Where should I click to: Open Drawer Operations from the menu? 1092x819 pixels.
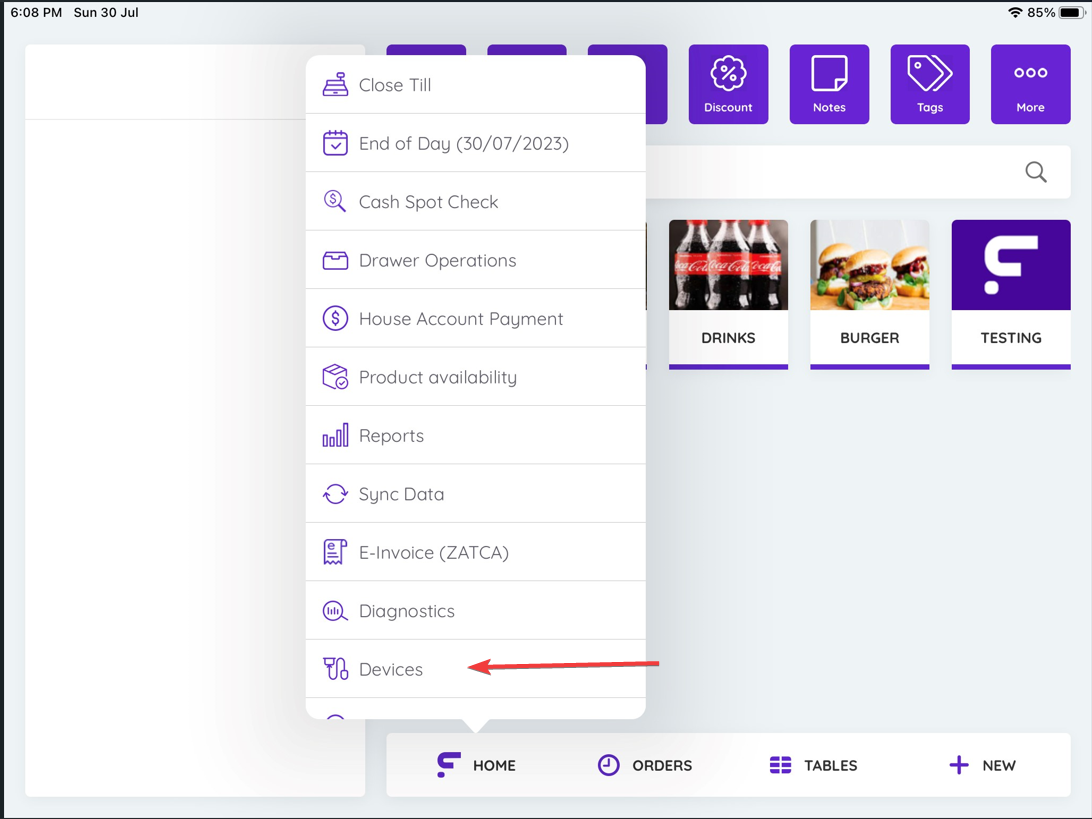pyautogui.click(x=437, y=260)
